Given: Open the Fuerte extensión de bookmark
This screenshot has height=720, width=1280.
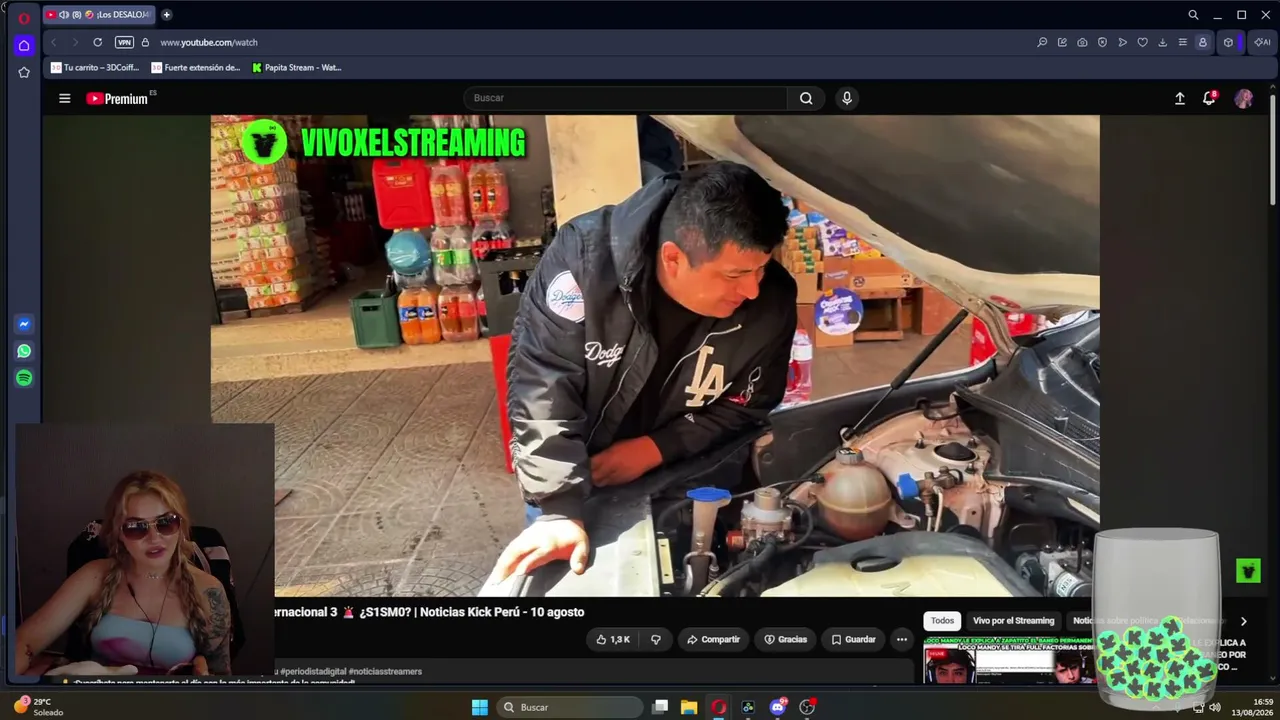Looking at the screenshot, I should [x=196, y=68].
